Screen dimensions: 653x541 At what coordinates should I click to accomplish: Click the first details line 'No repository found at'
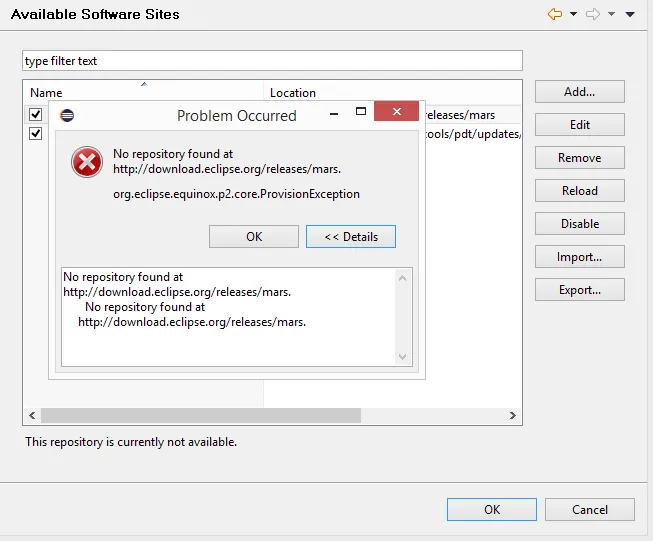pos(123,277)
